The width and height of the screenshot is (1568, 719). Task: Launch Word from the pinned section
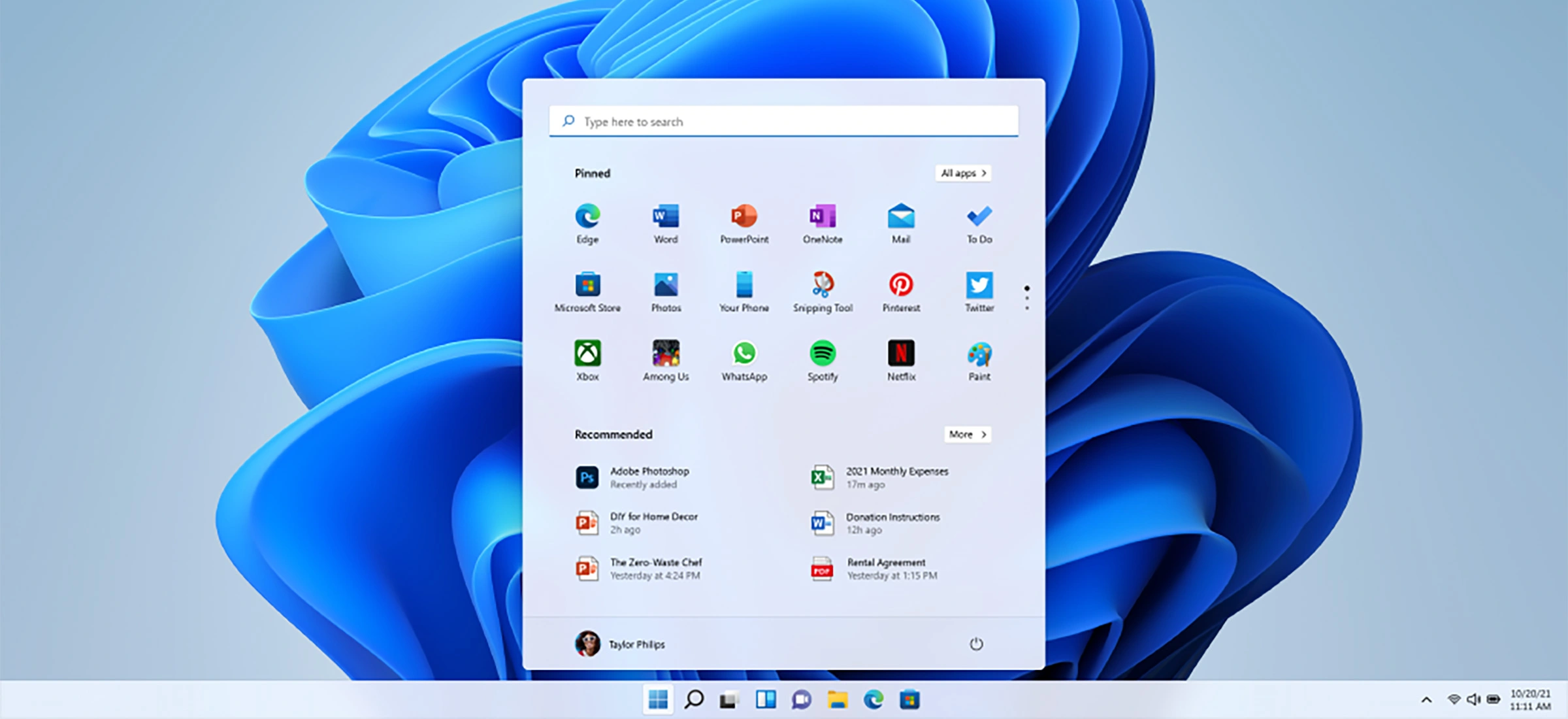[x=666, y=224]
